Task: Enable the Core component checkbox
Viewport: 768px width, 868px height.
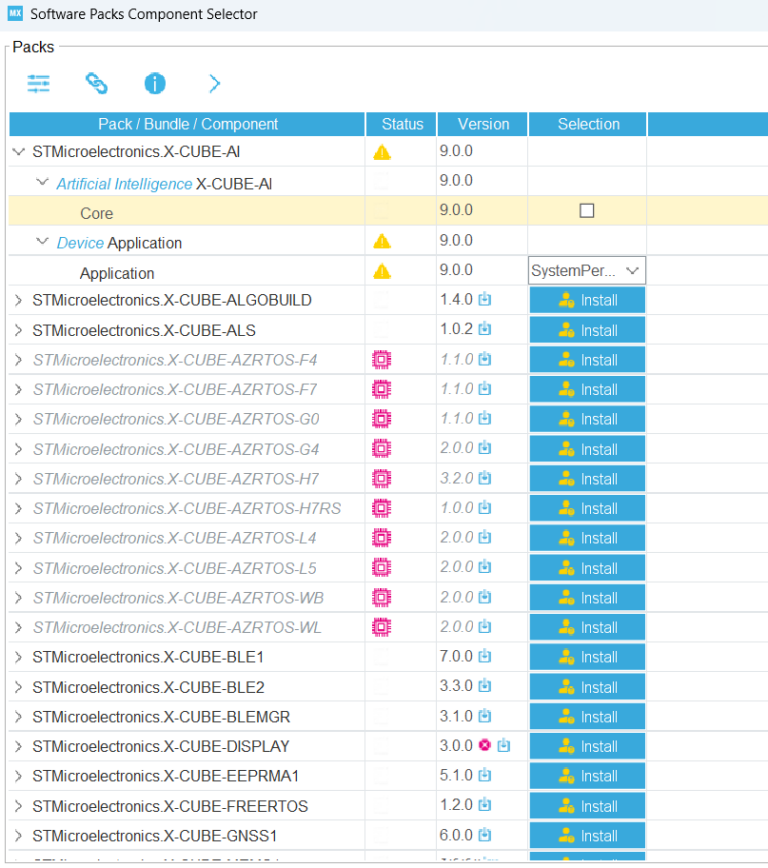Action: (x=587, y=211)
